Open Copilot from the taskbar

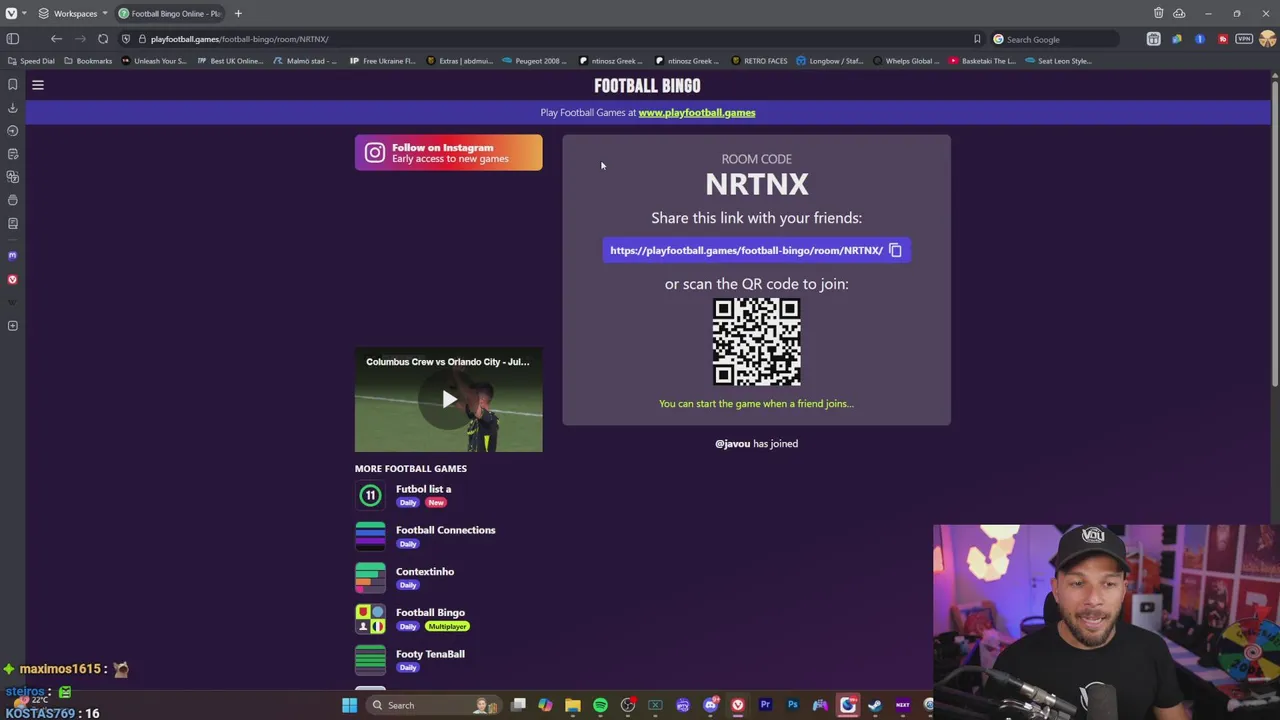coord(545,705)
